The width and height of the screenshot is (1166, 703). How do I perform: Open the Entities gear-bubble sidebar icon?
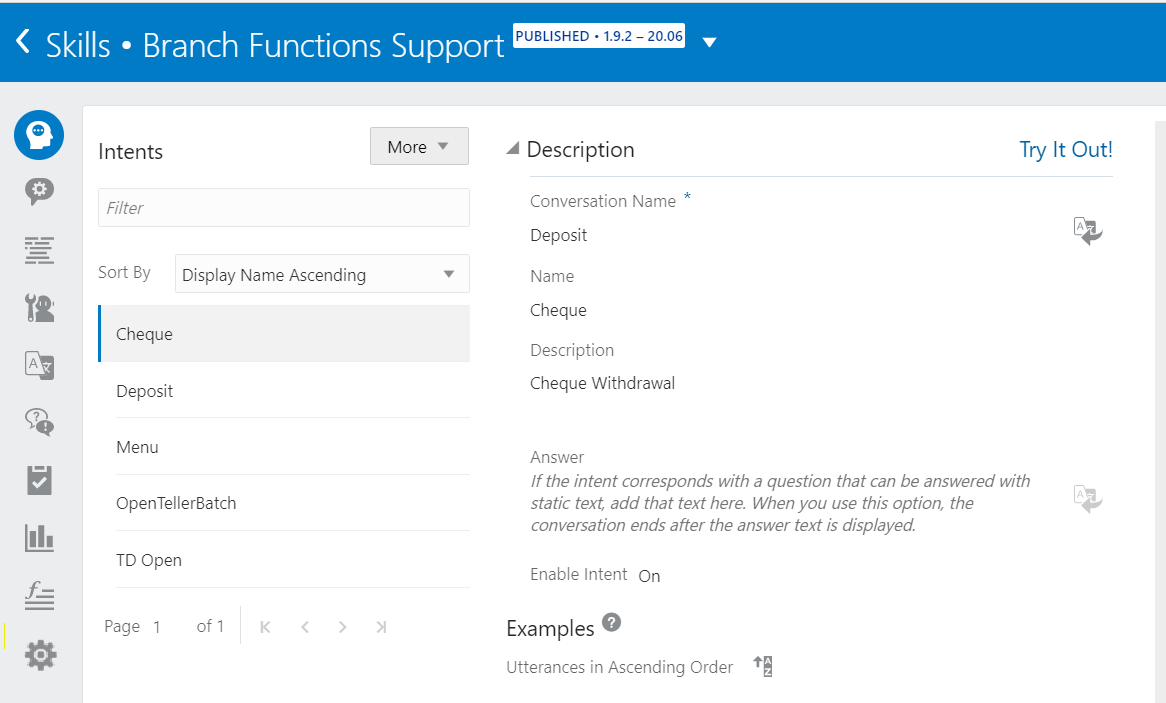coord(39,191)
